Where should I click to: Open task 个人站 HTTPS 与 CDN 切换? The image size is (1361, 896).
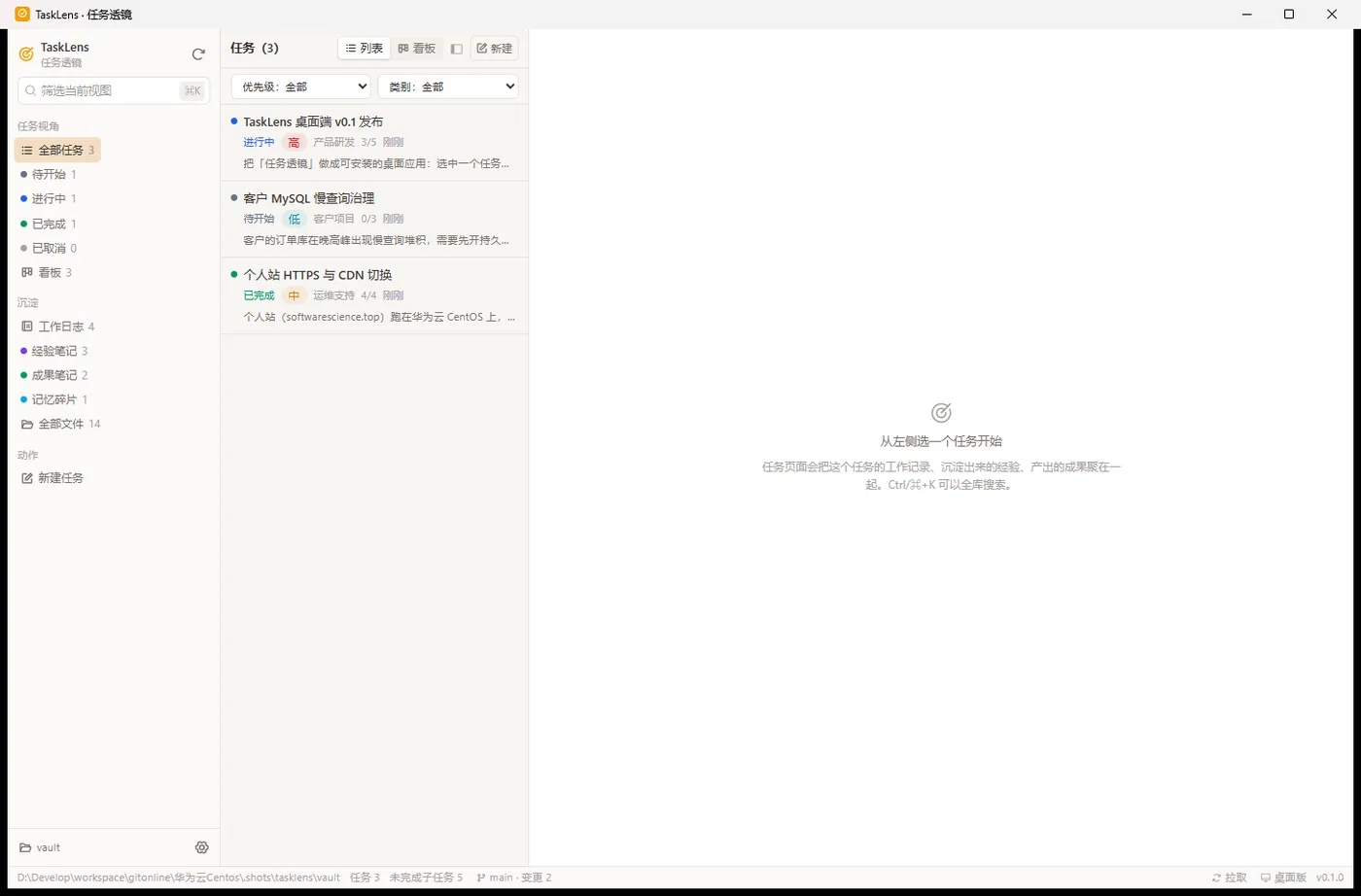[375, 295]
